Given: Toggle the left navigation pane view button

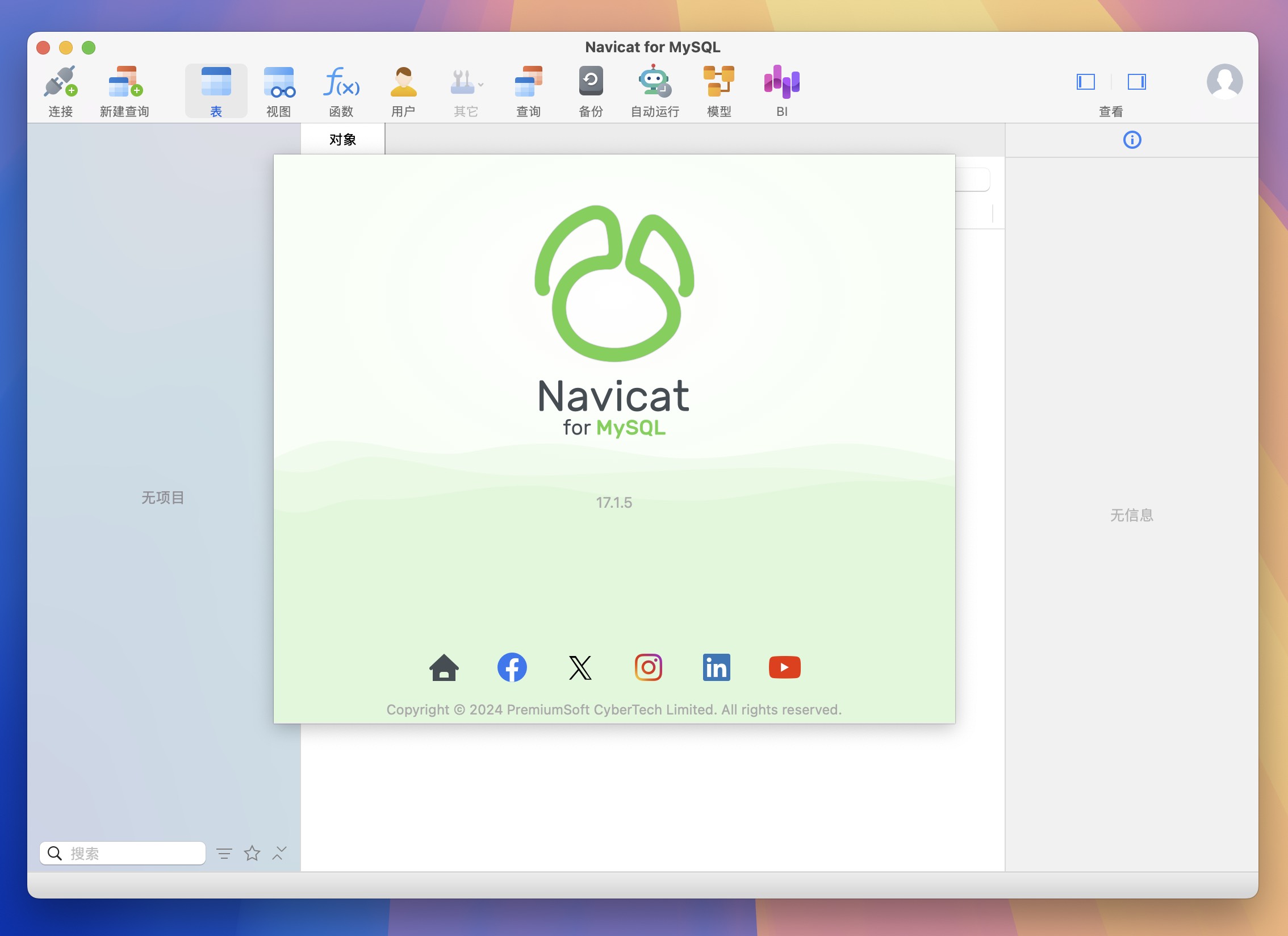Looking at the screenshot, I should (1086, 82).
